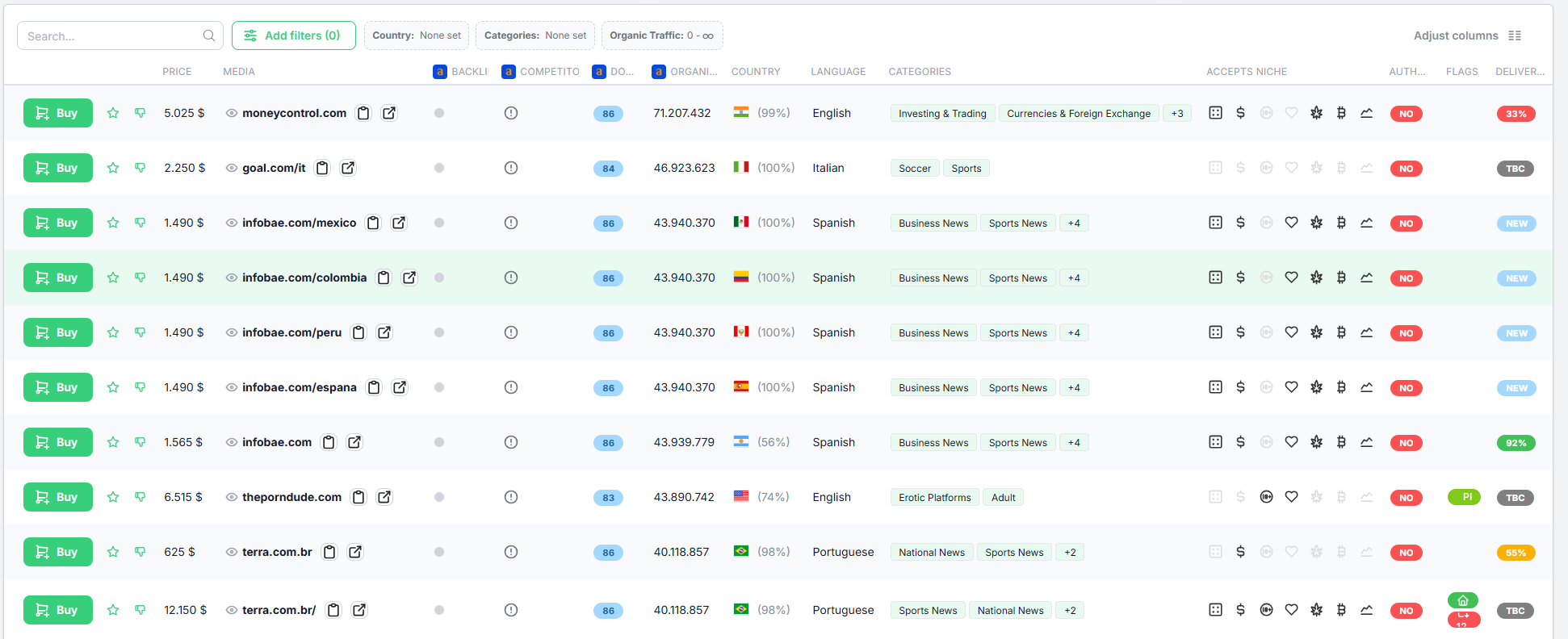
Task: Star the infobae.com/espana listing
Action: (113, 387)
